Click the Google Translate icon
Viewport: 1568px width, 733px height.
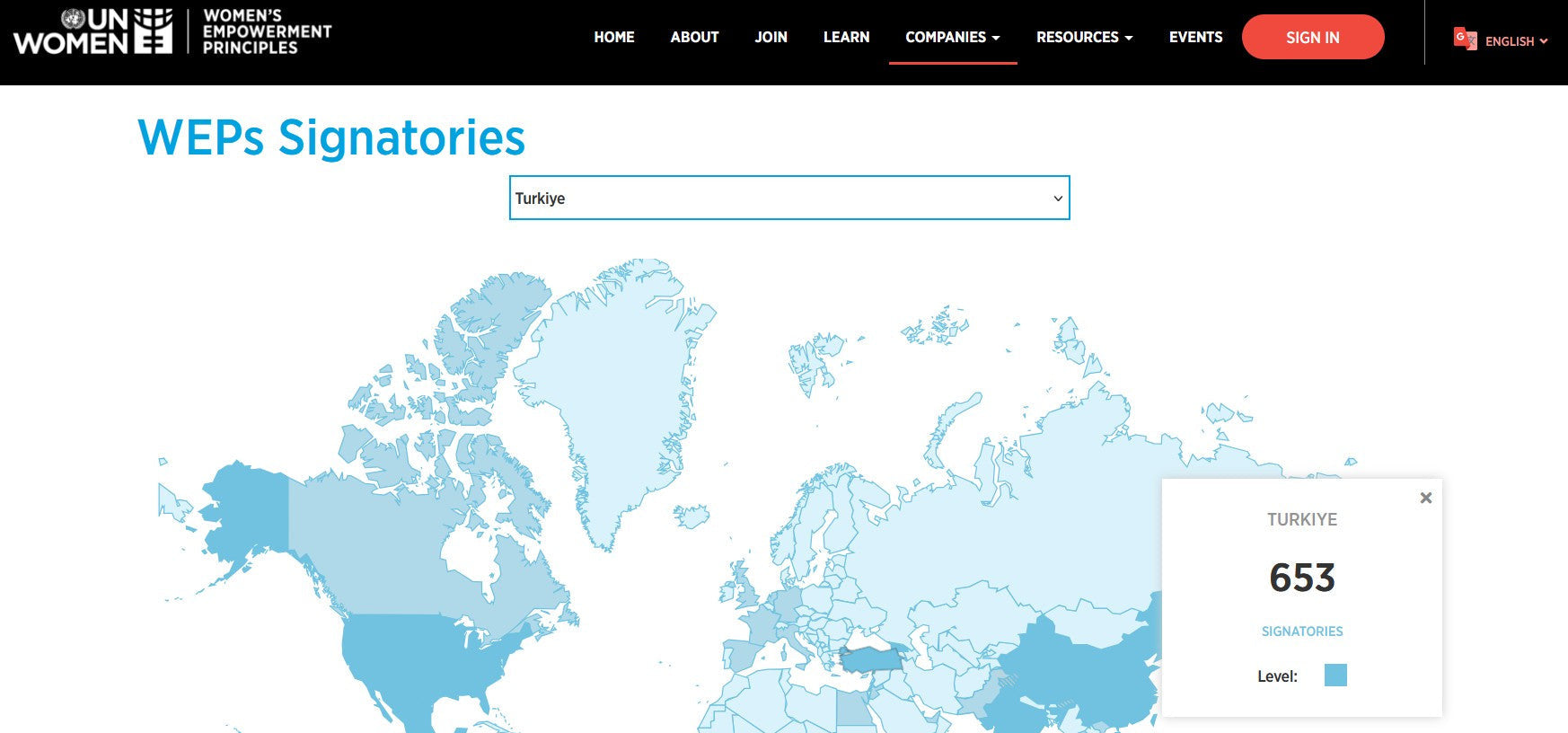pyautogui.click(x=1465, y=39)
